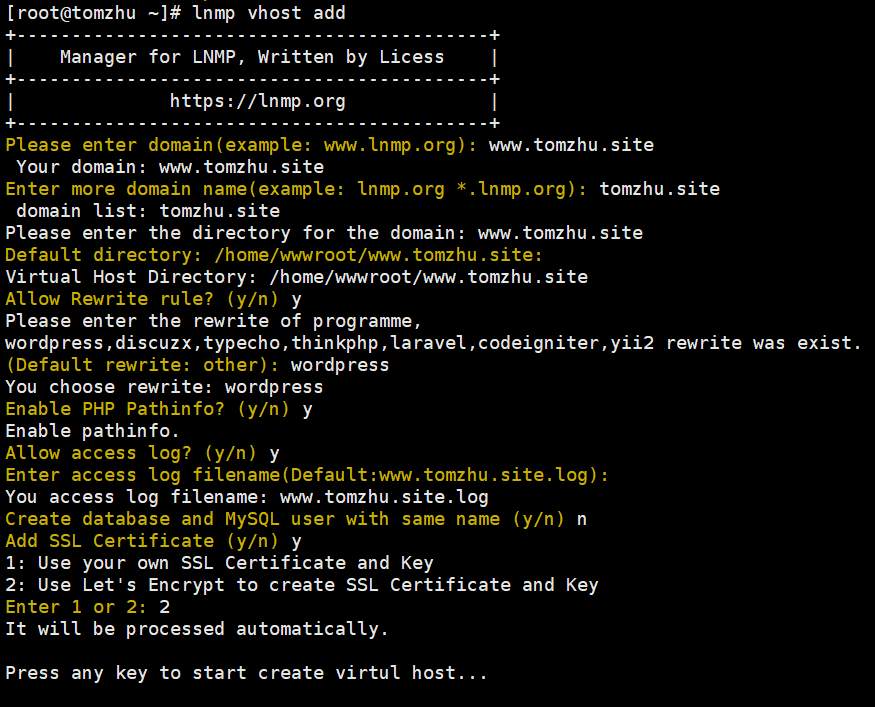This screenshot has width=875, height=707.
Task: Click the 'Manager for LNMP' banner title
Action: coord(252,57)
